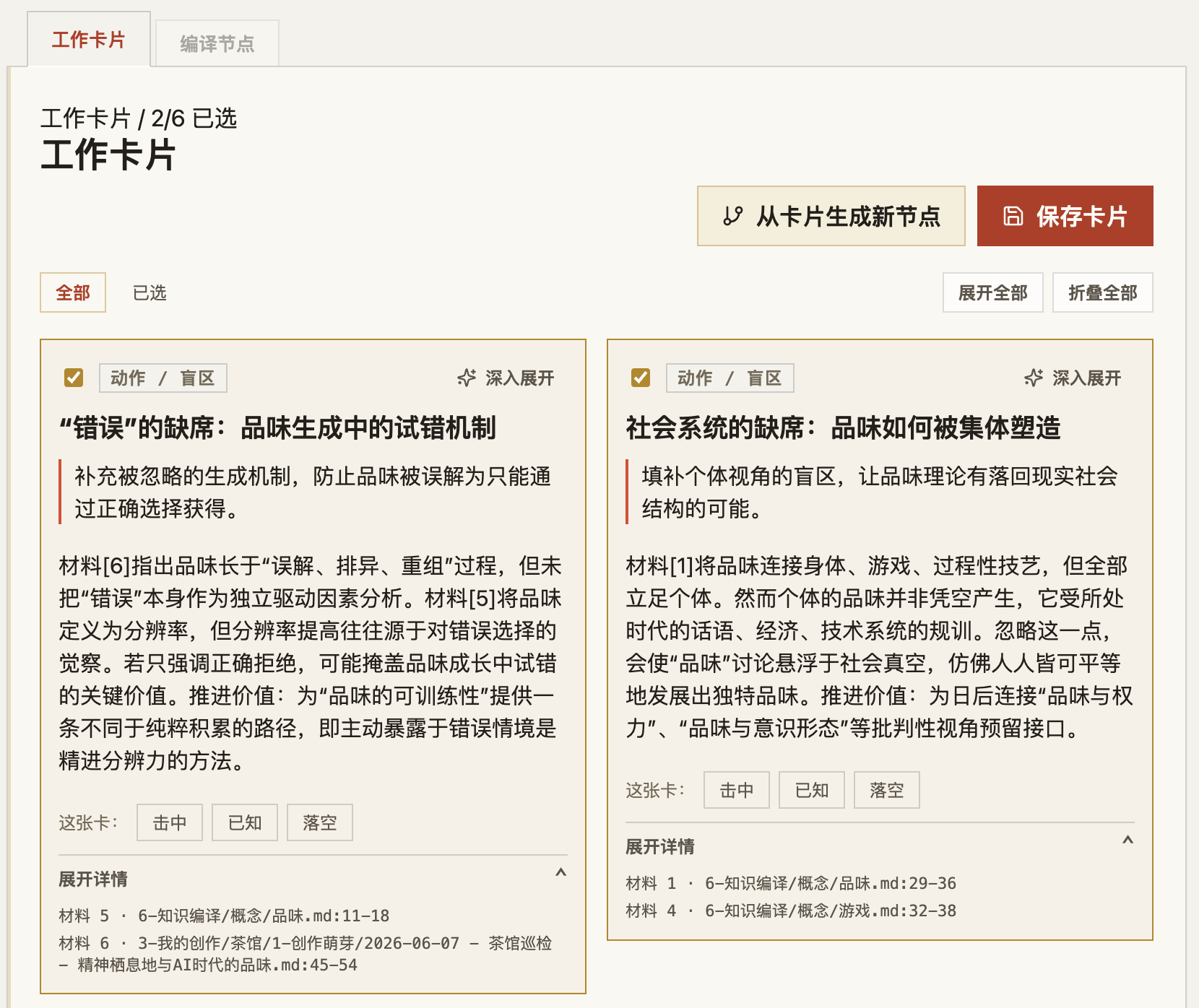The height and width of the screenshot is (1008, 1199).
Task: Open source 材料 5 品味.md:11-18
Action: 225,916
